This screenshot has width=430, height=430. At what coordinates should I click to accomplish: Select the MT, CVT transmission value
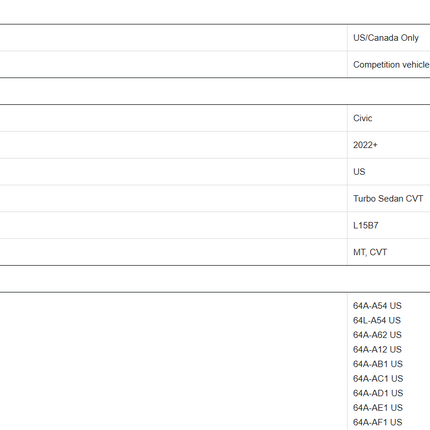[x=370, y=252]
